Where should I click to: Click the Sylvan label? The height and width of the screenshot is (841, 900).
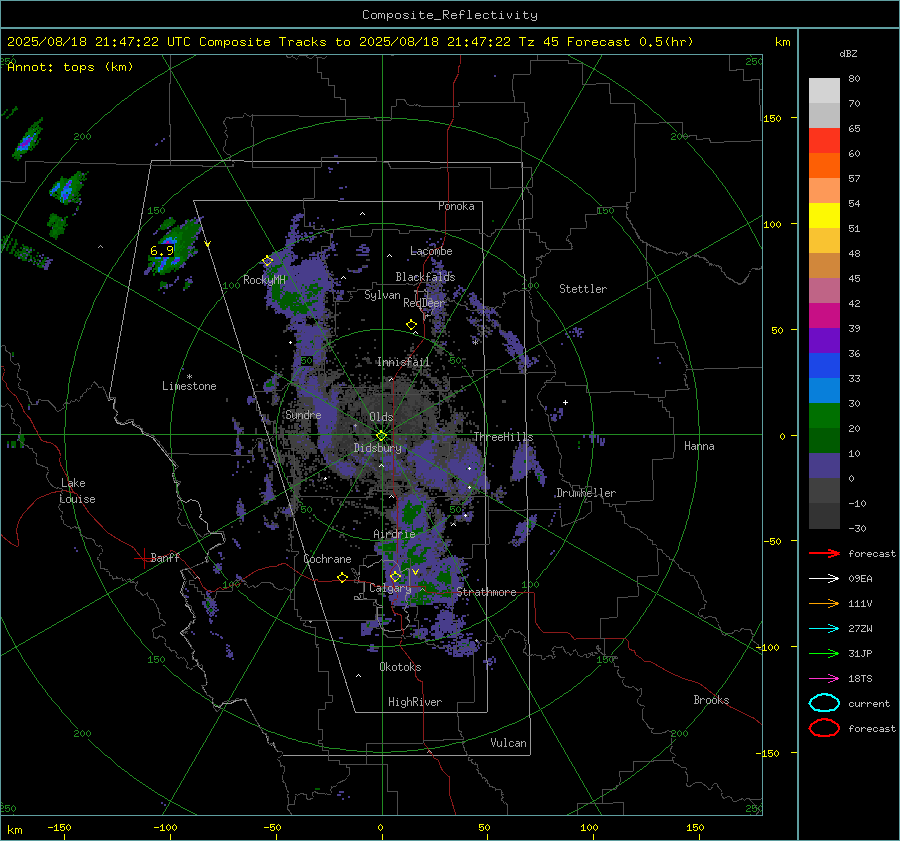(382, 296)
